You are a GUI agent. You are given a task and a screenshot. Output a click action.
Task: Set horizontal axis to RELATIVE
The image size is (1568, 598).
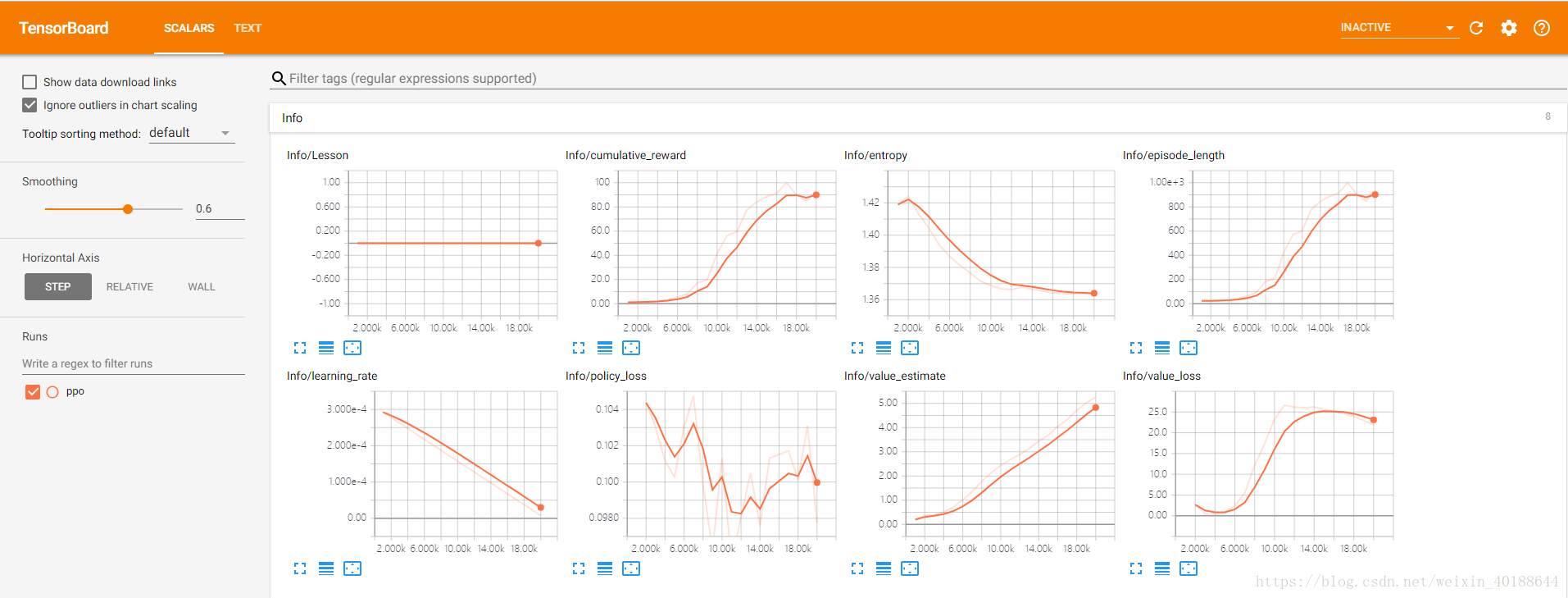coord(130,287)
